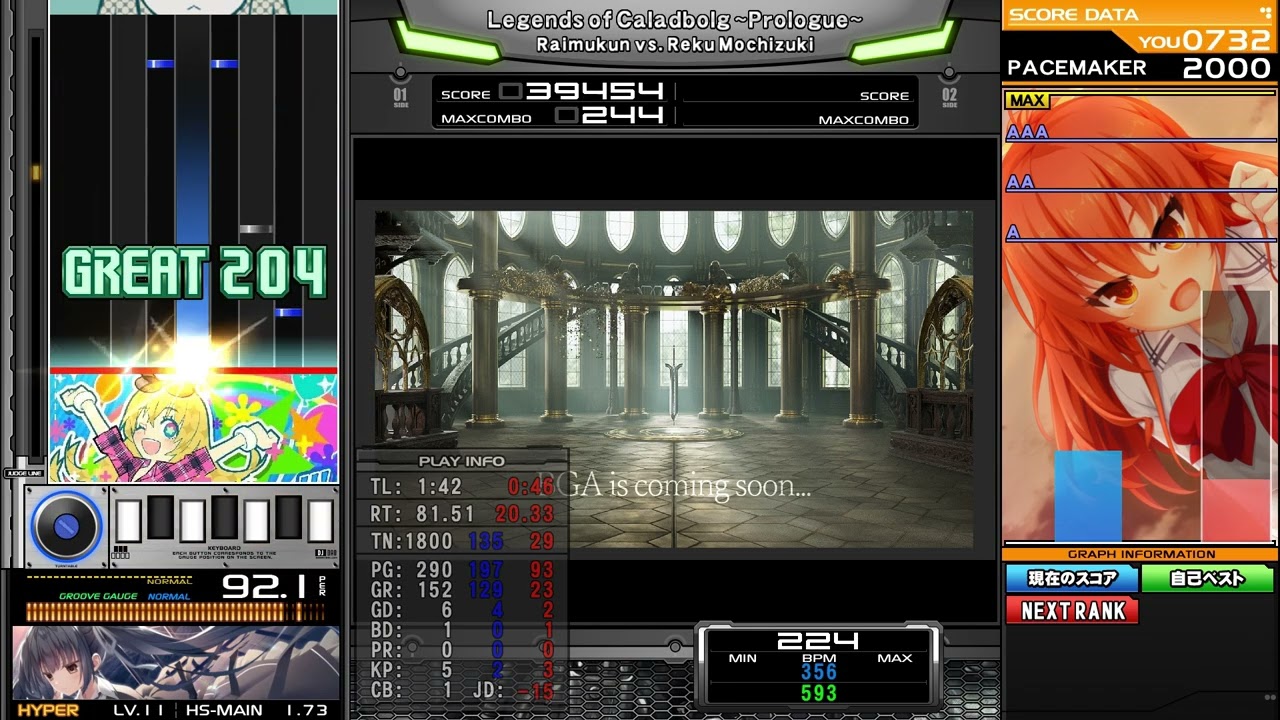Viewport: 1280px width, 720px height.
Task: Click the artist name Raimukun vs. Reku Mochizuki
Action: coord(675,44)
